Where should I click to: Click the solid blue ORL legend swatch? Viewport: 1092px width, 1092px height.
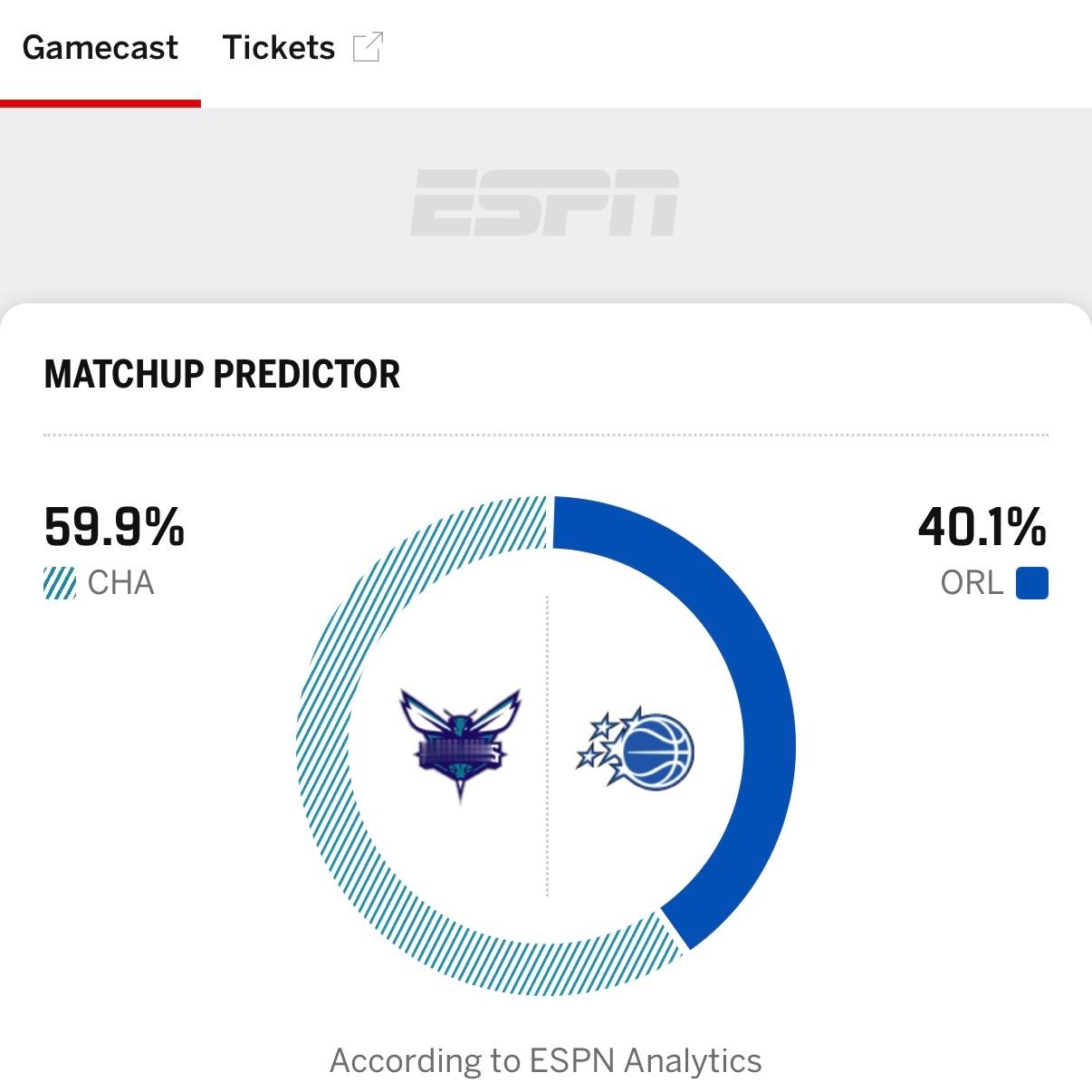pyautogui.click(x=1031, y=583)
